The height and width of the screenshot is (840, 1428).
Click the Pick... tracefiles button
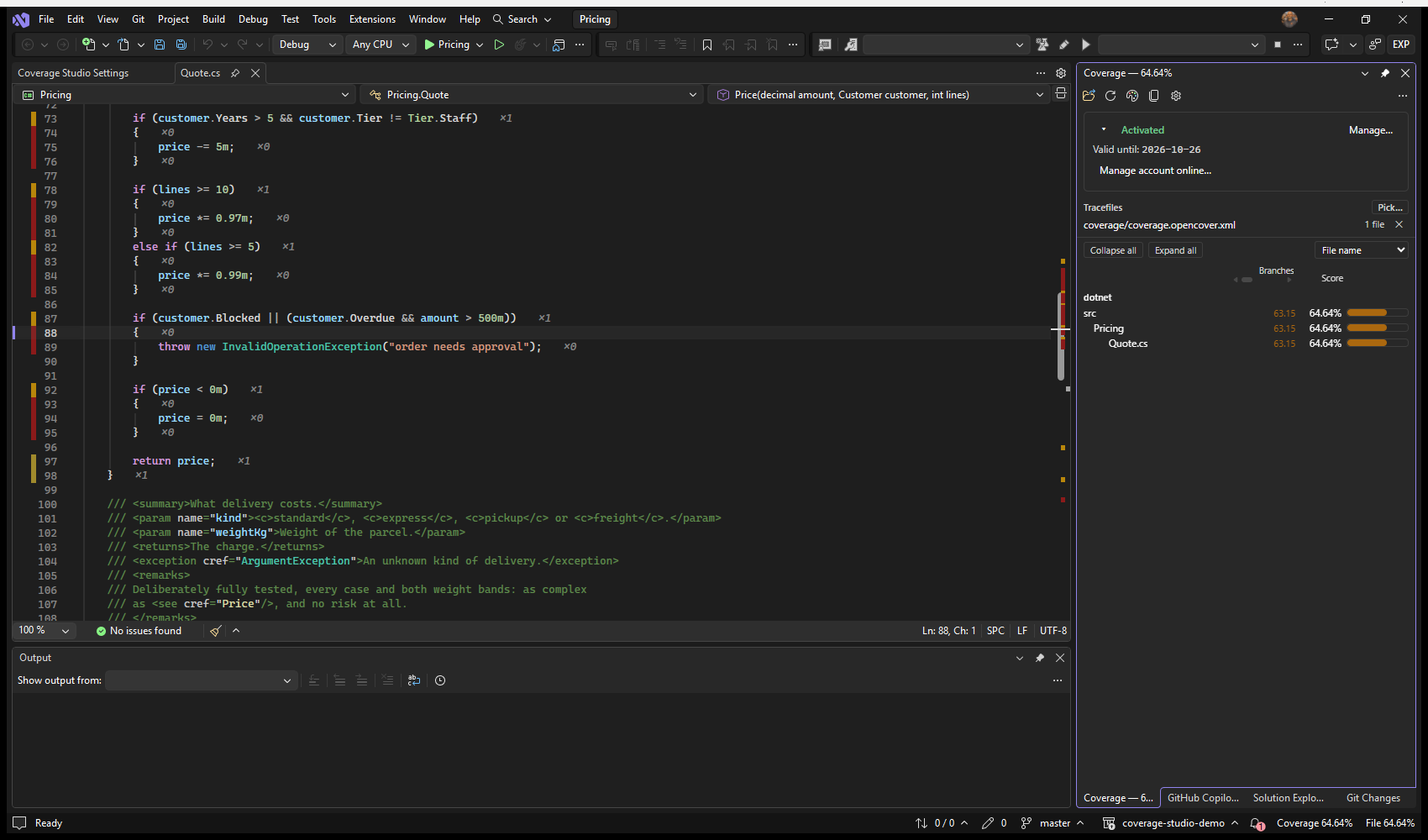point(1389,207)
